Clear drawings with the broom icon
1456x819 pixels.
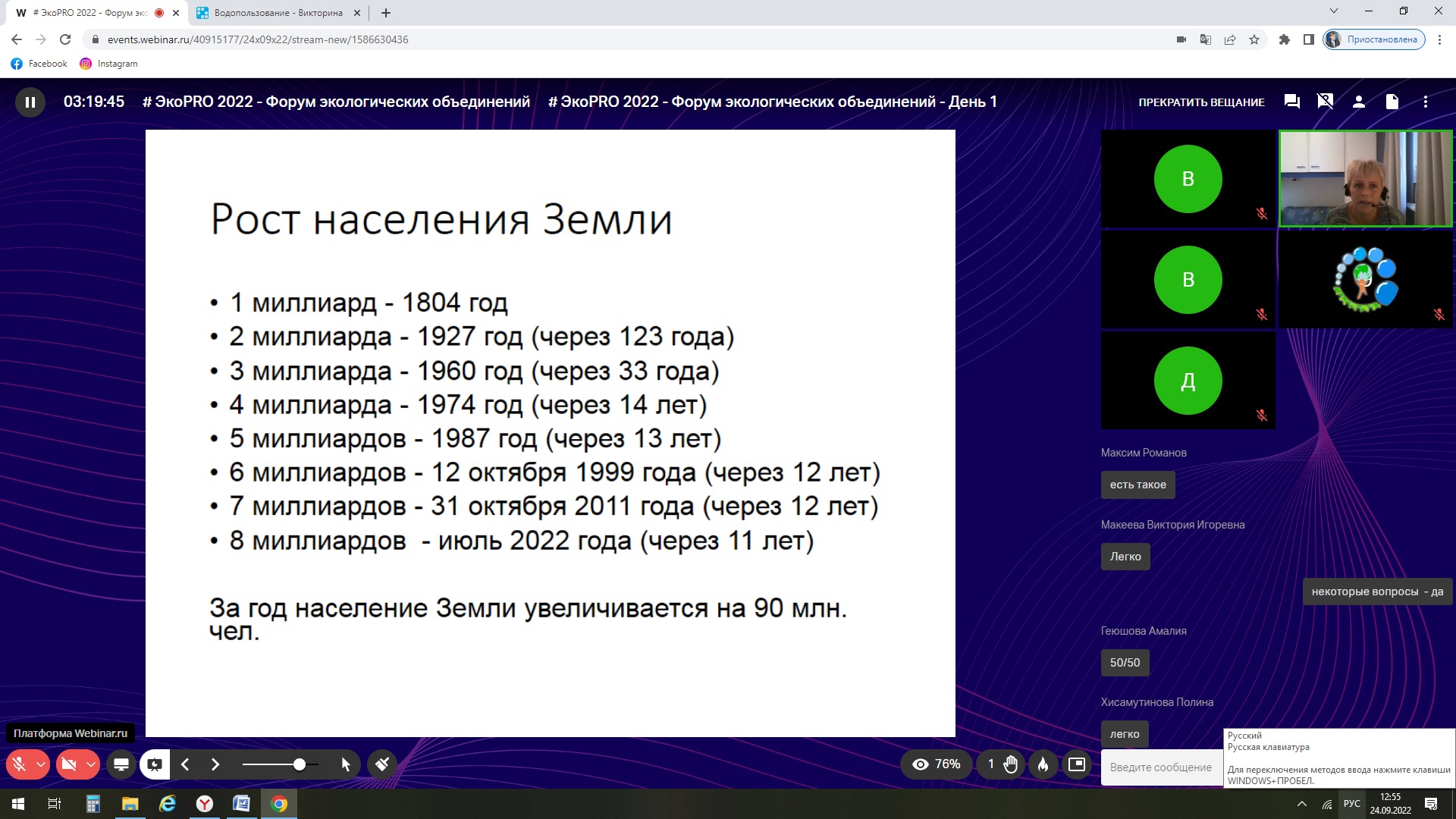382,764
